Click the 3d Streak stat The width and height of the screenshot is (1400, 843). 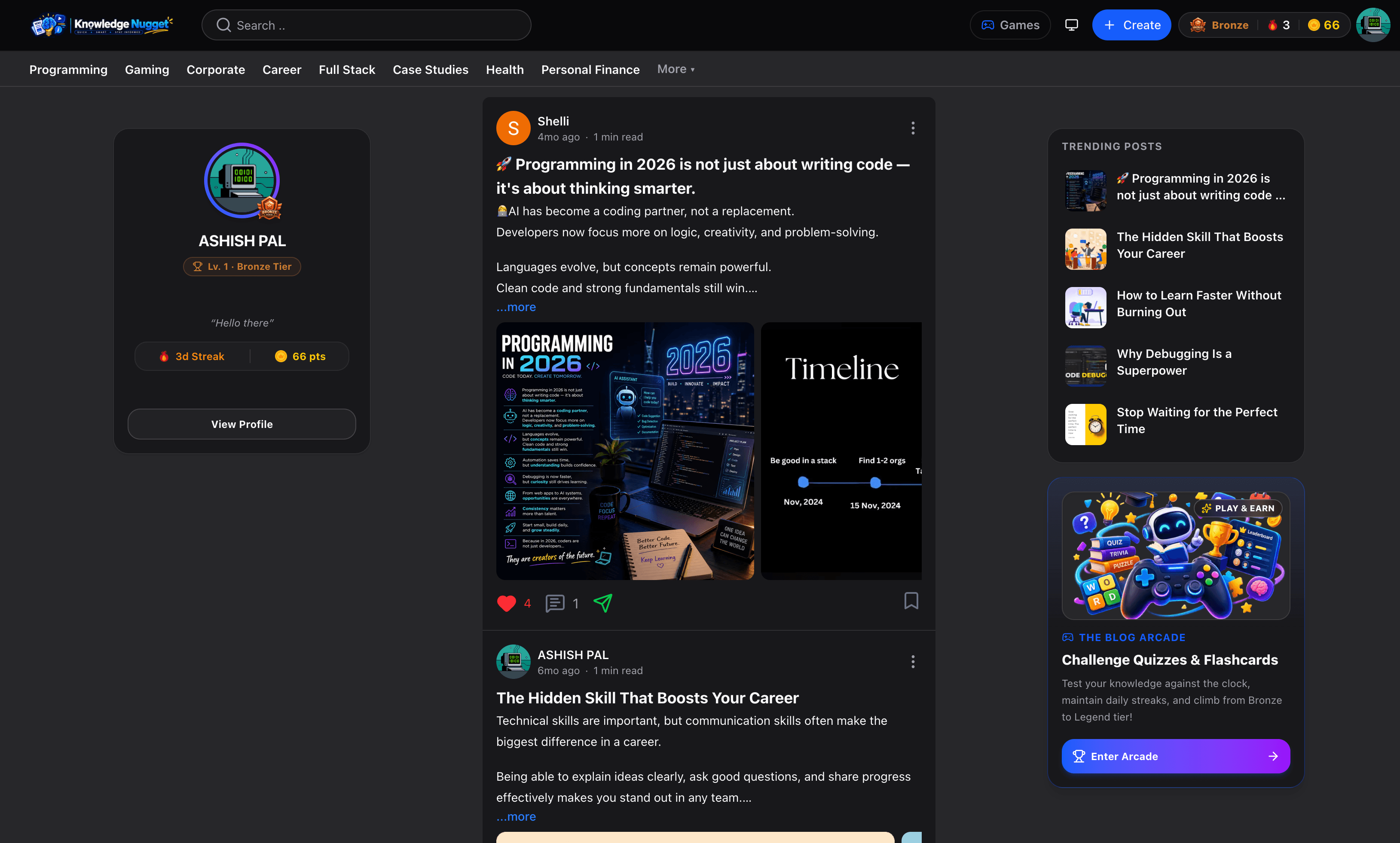192,356
